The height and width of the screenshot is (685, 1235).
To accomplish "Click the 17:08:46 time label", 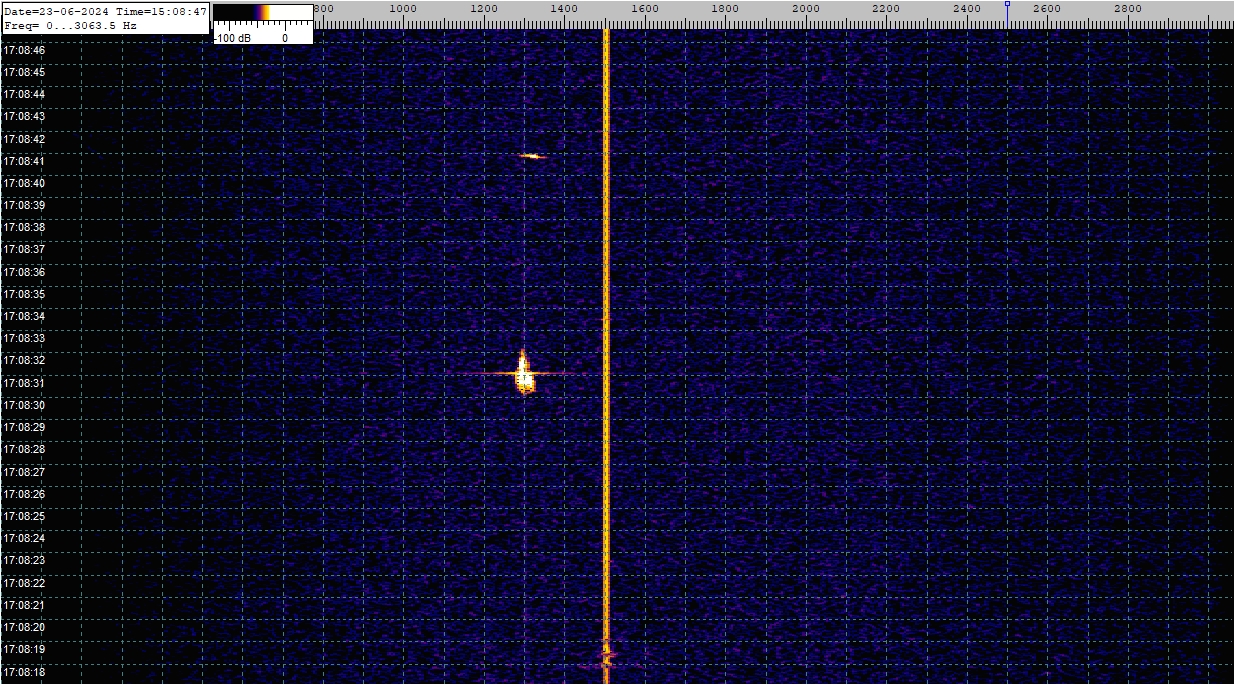I will click(x=24, y=50).
